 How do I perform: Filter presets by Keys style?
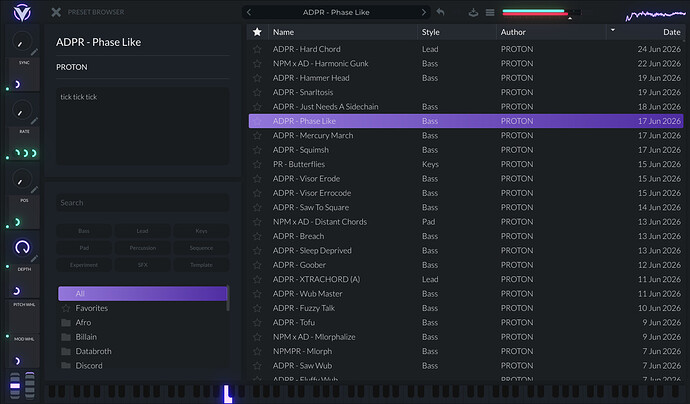[202, 231]
